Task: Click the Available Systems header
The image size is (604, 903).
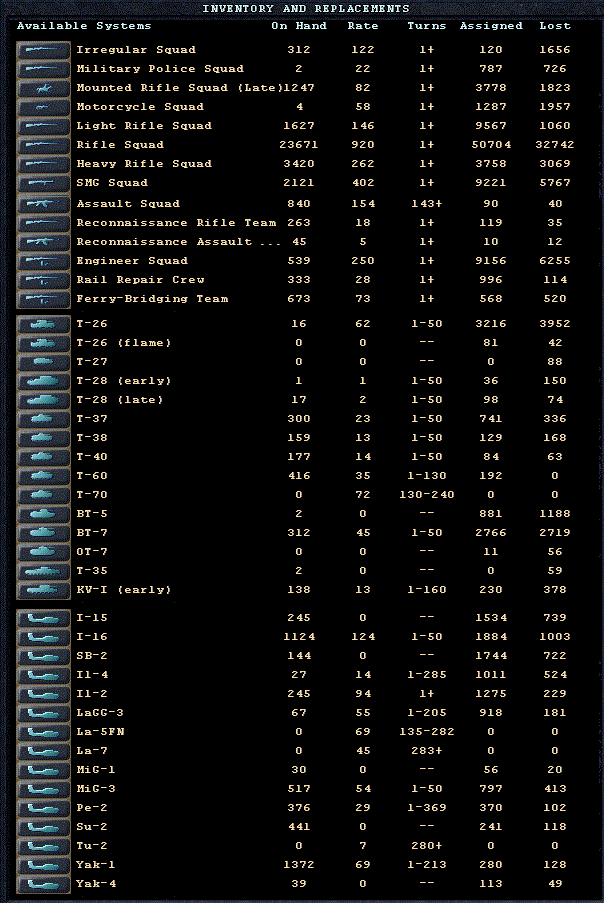Action: (x=84, y=26)
